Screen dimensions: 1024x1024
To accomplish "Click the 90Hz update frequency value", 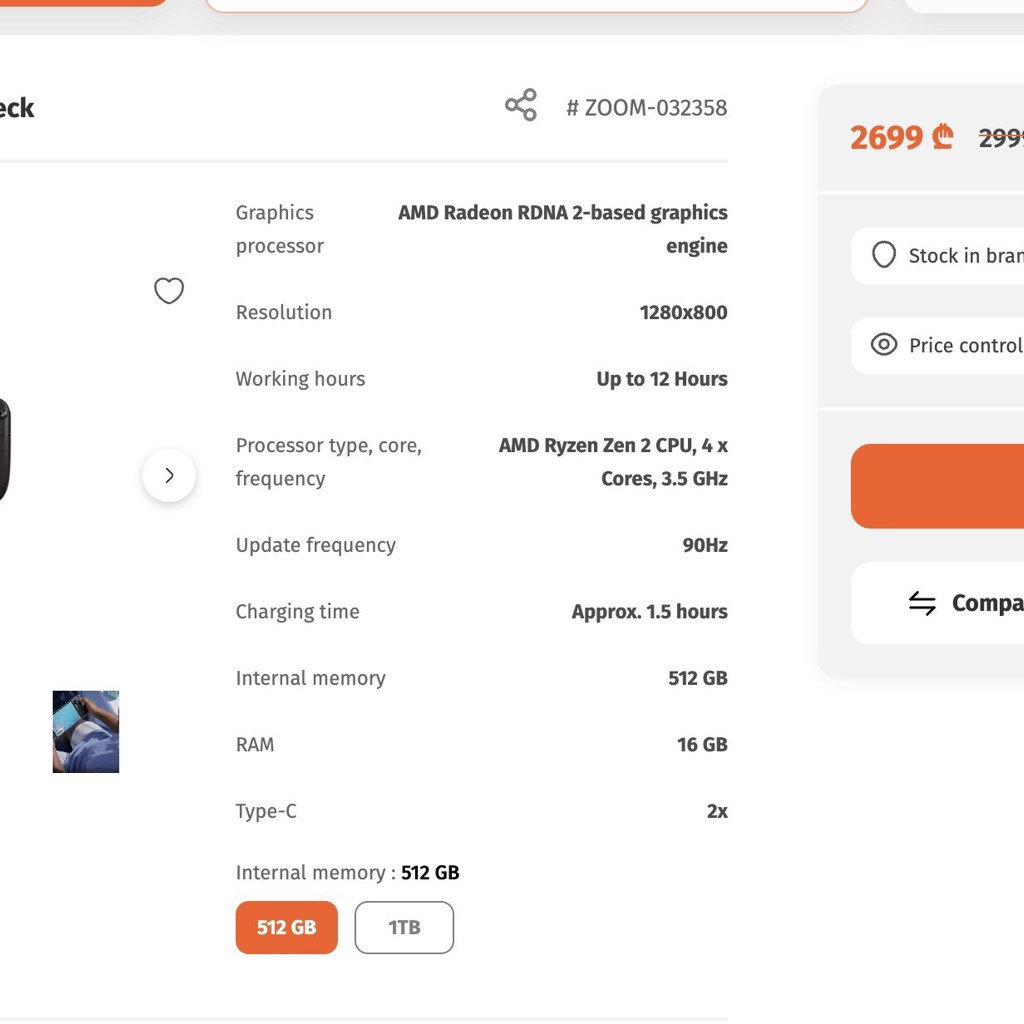I will (x=705, y=545).
